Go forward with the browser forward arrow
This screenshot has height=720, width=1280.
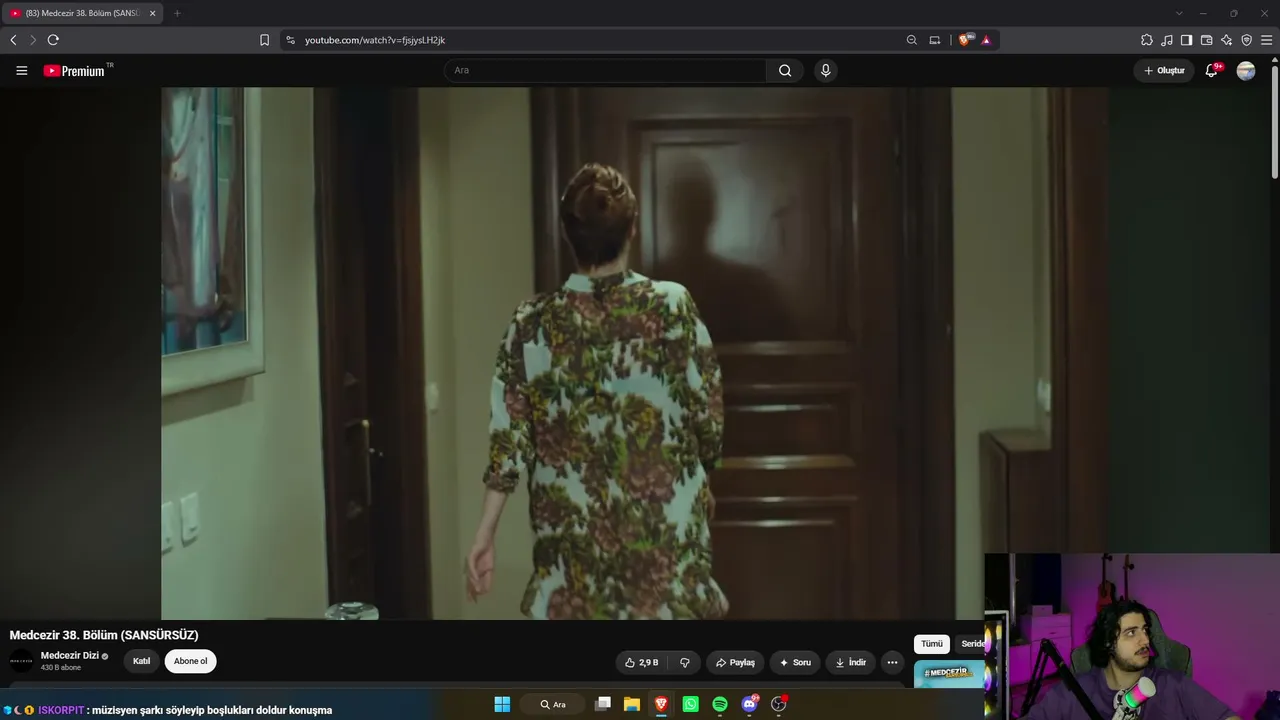(33, 40)
